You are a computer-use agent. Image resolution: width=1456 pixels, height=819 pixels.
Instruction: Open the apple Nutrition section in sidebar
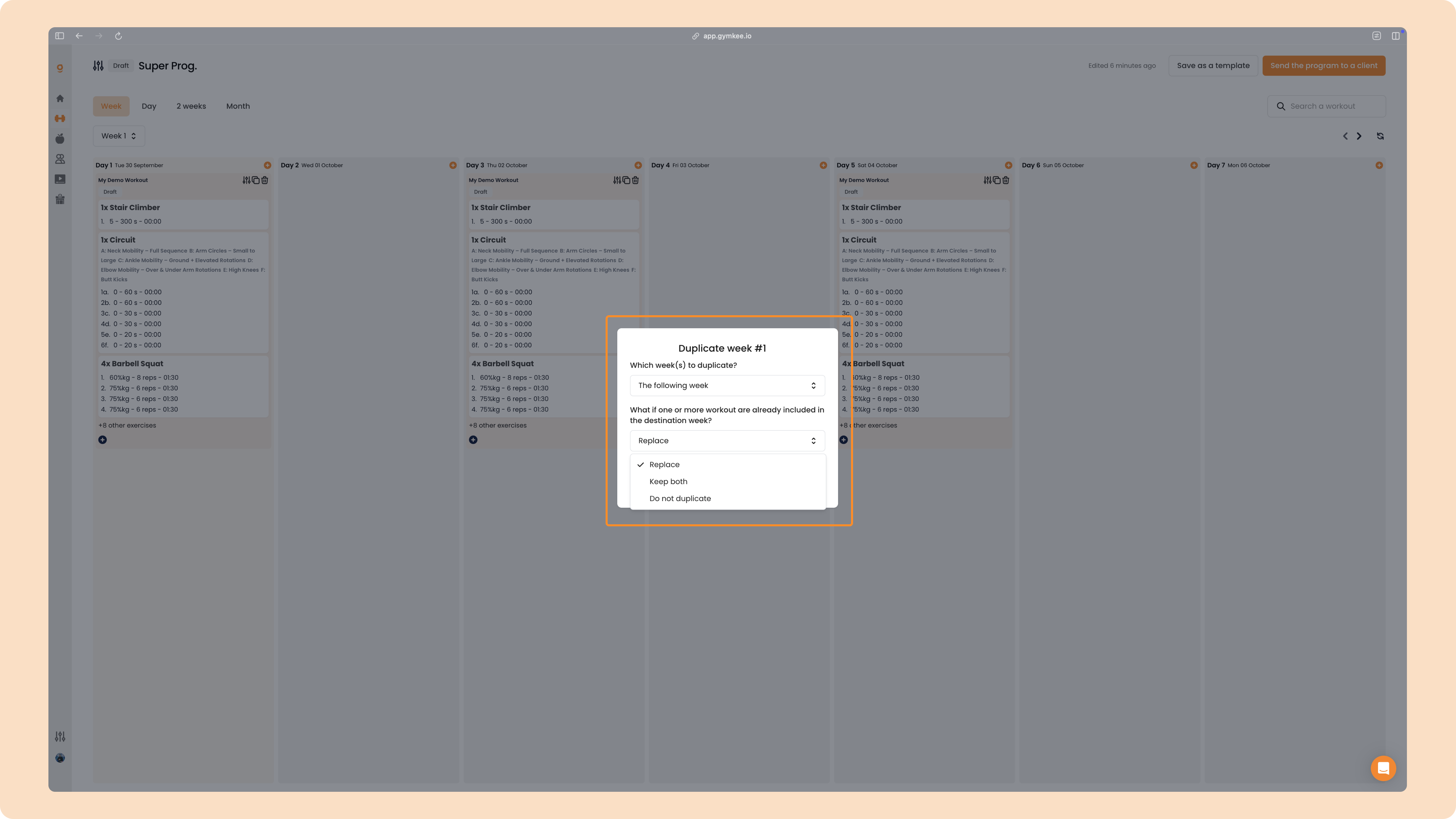pyautogui.click(x=60, y=139)
